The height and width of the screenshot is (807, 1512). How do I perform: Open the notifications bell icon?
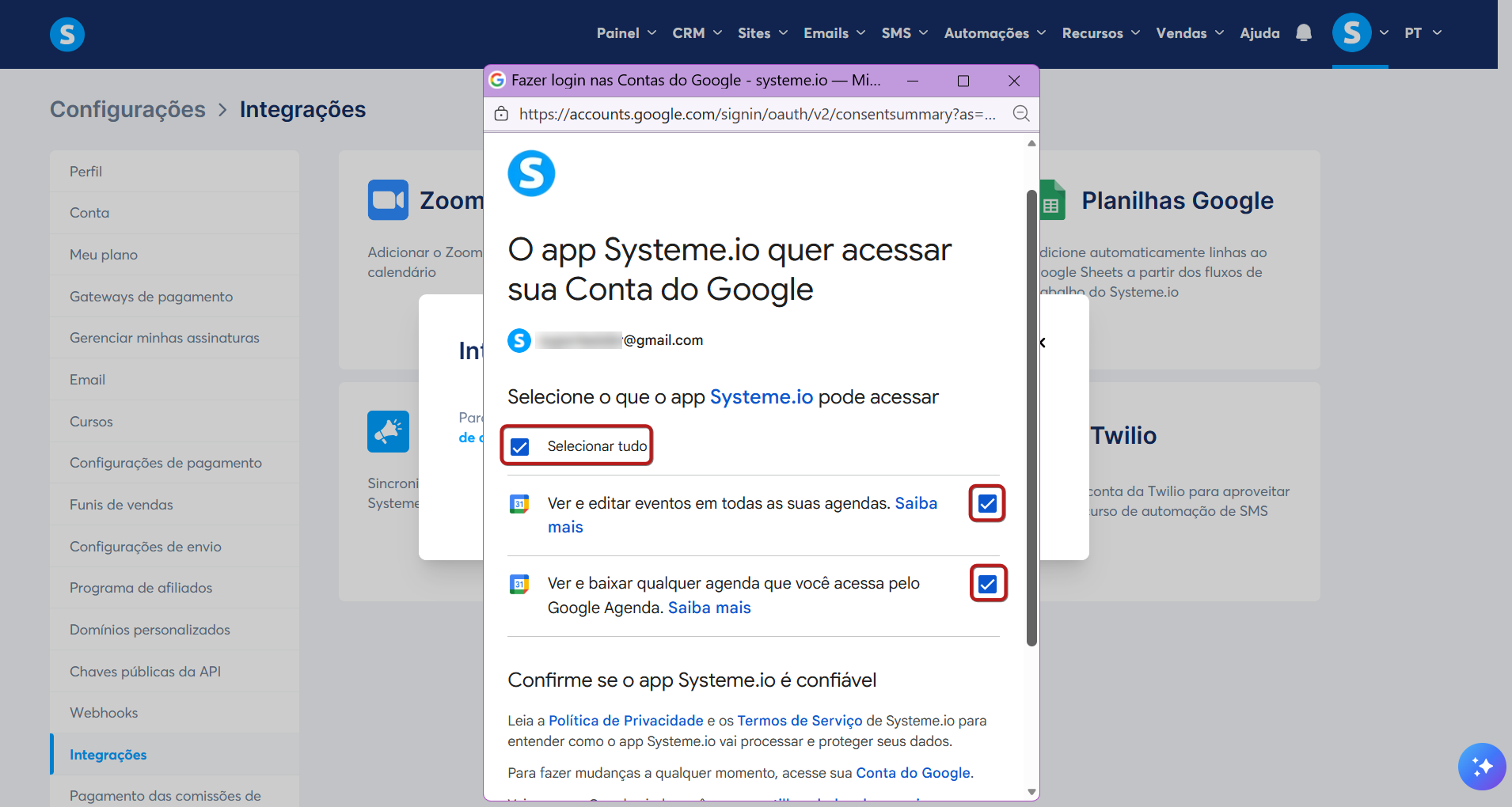1304,33
